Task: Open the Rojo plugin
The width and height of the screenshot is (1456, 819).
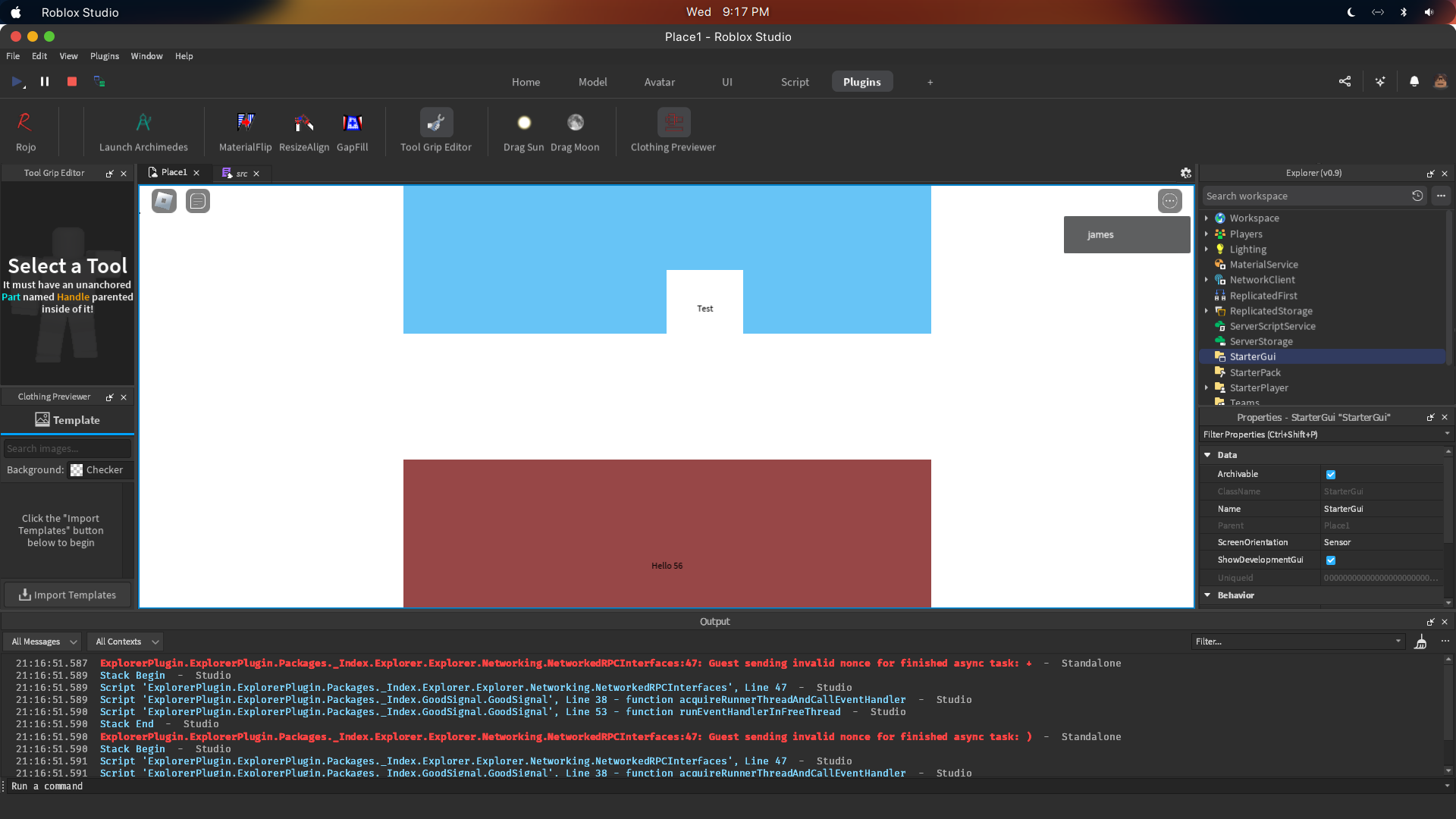Action: pyautogui.click(x=26, y=130)
